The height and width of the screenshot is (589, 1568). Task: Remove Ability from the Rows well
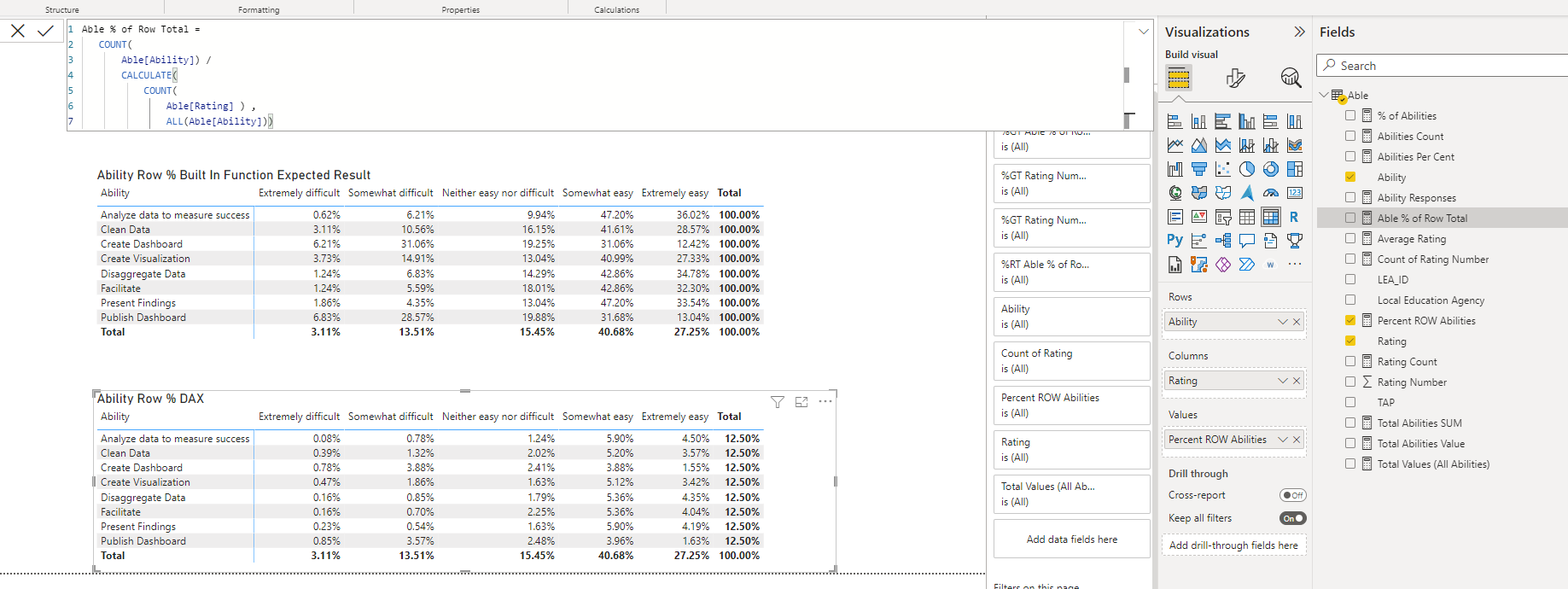click(x=1297, y=322)
